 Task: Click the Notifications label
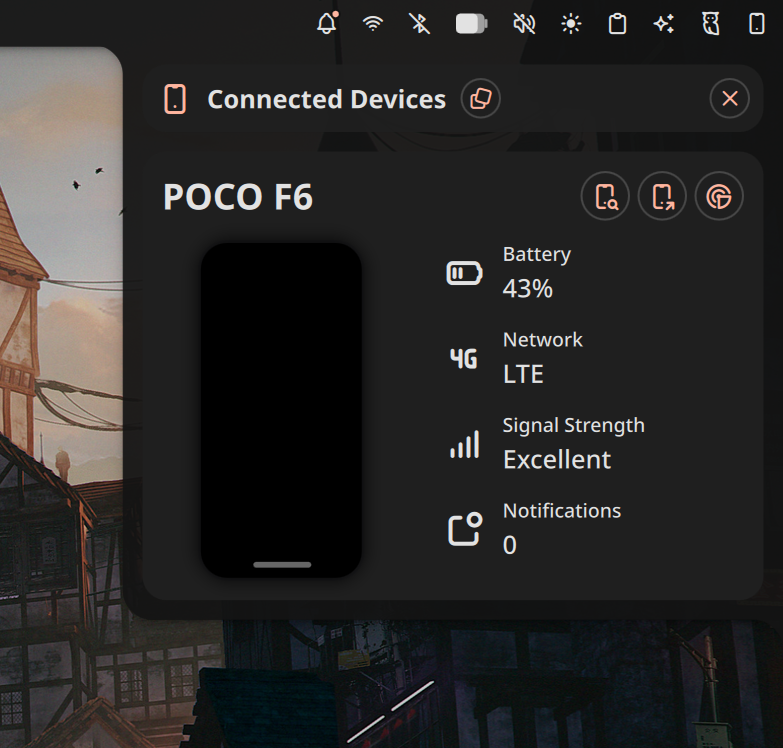562,511
